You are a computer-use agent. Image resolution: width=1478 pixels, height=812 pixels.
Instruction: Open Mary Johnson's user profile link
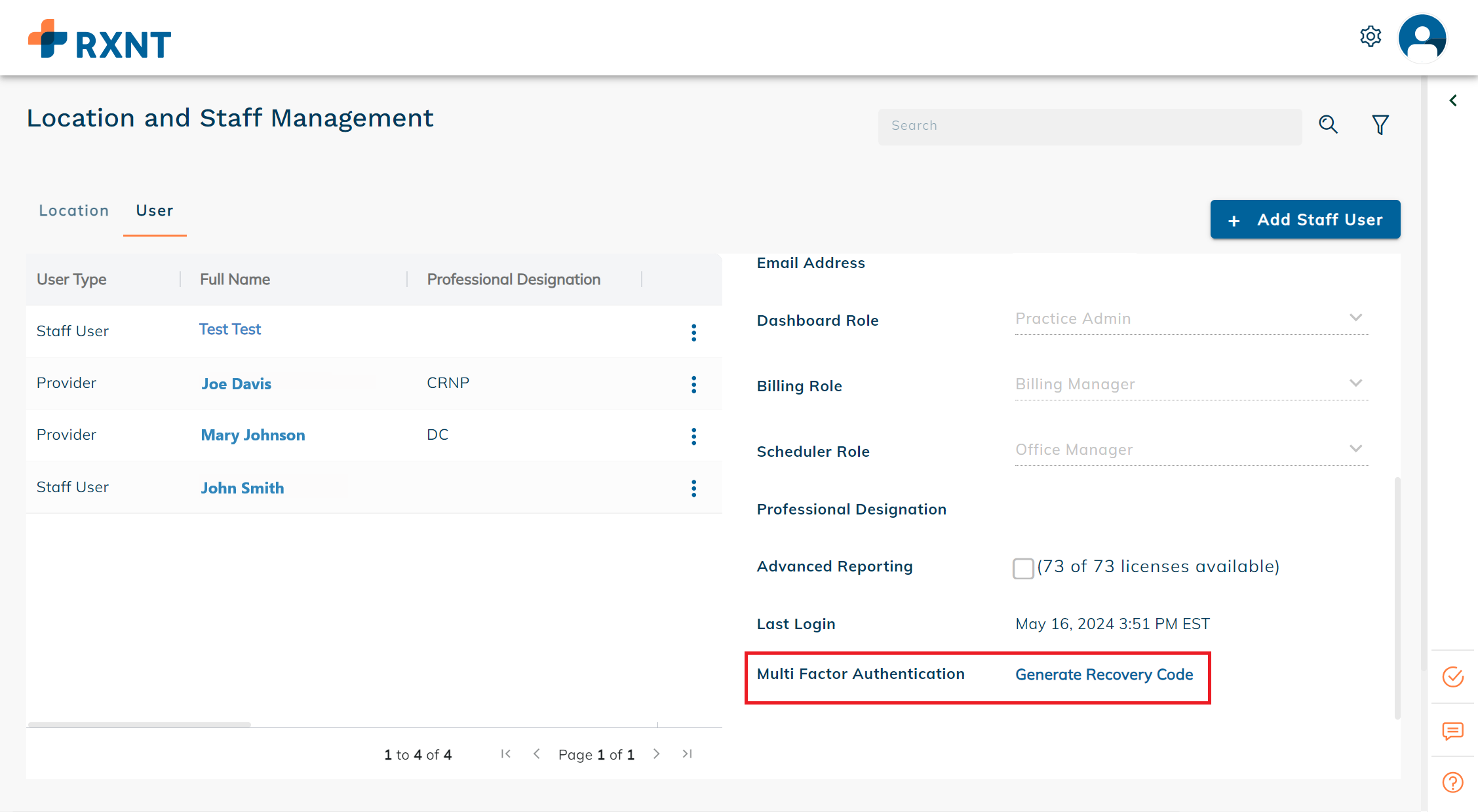(x=252, y=435)
